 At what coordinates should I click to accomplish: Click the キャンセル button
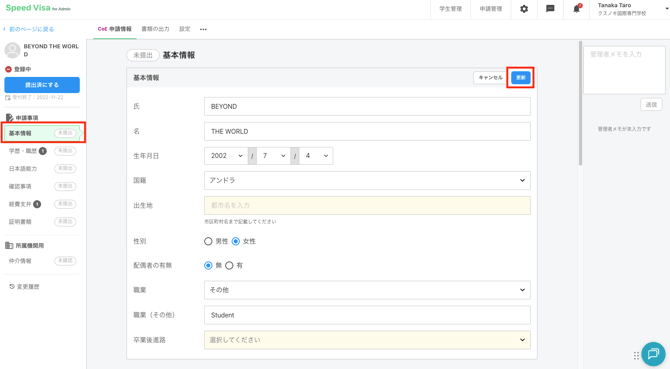[490, 78]
